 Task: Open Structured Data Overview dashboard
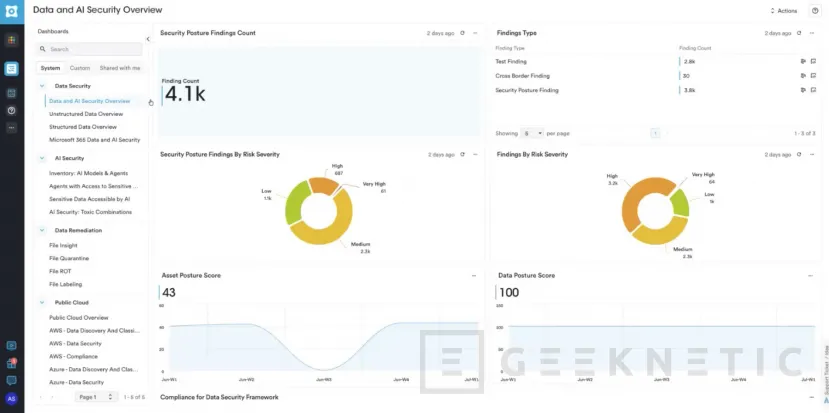(x=83, y=127)
